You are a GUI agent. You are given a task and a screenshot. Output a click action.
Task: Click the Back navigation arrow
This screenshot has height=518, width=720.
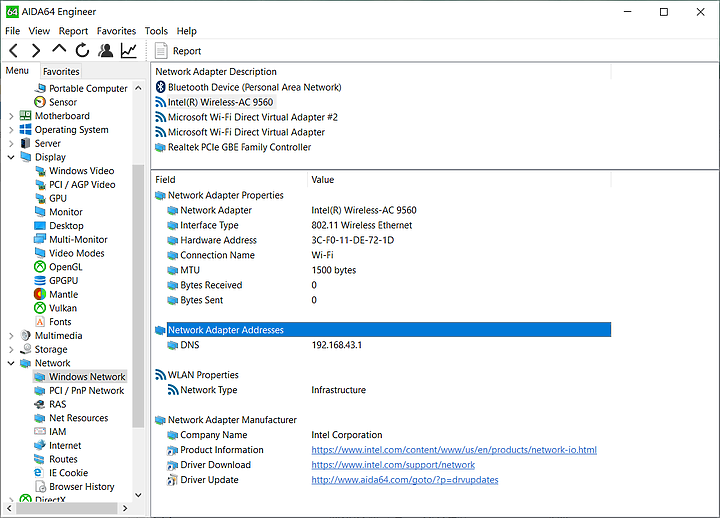click(x=13, y=50)
